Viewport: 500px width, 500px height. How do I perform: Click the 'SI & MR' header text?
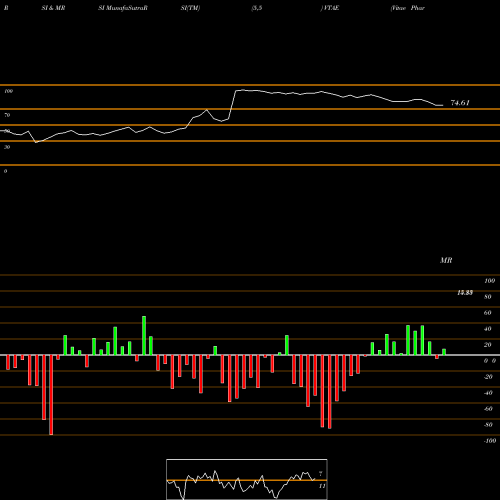(x=53, y=8)
